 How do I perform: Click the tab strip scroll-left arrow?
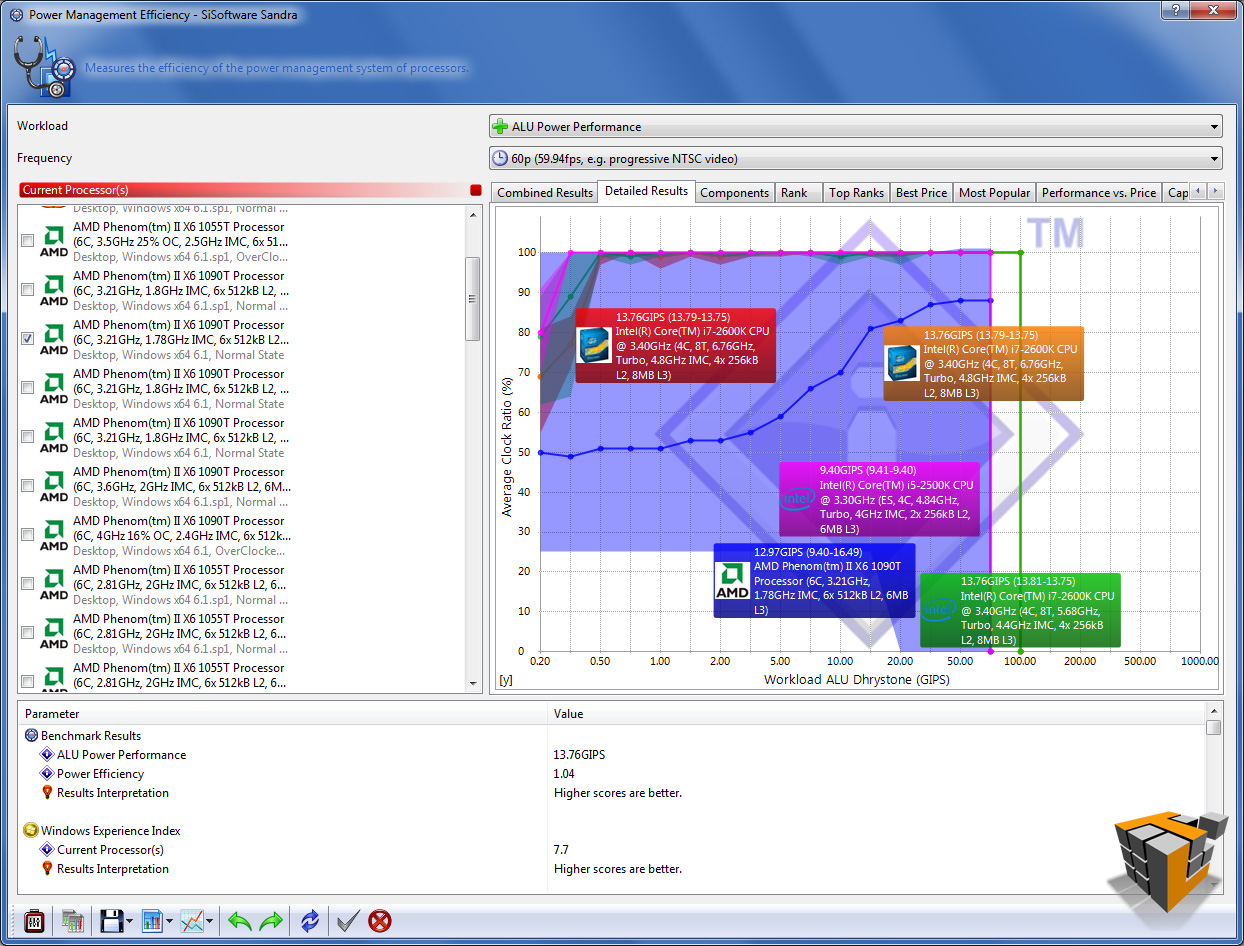click(x=1199, y=191)
